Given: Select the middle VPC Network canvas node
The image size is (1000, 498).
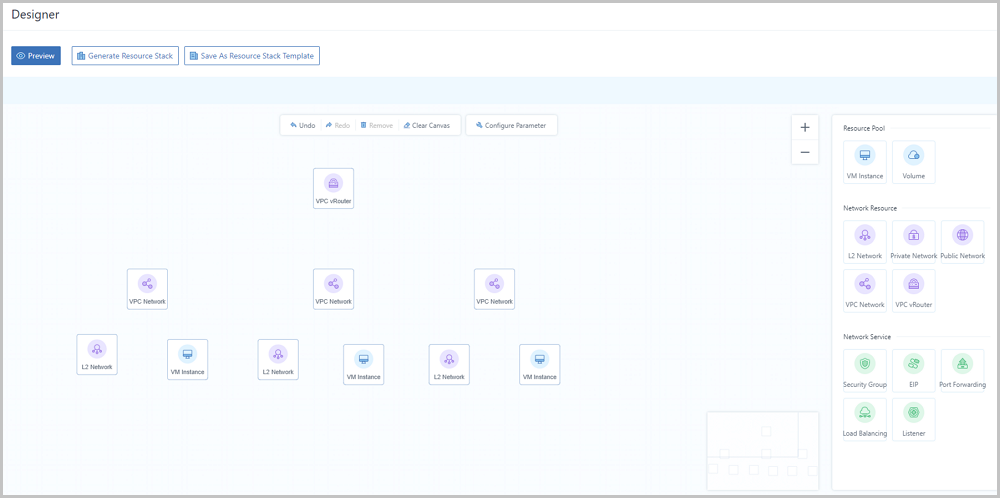Looking at the screenshot, I should (334, 289).
